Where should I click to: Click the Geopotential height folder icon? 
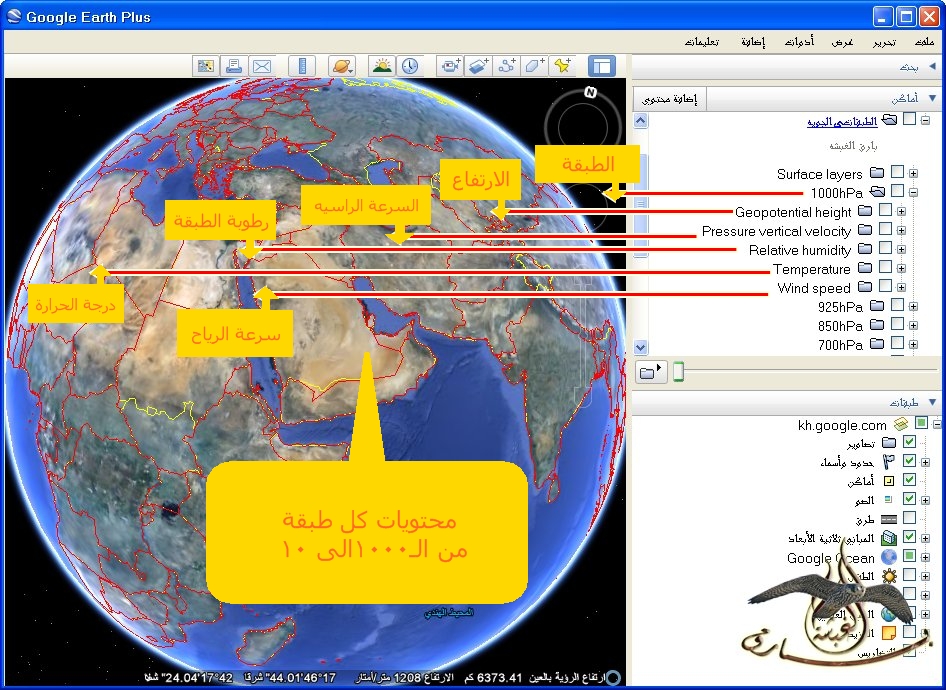pyautogui.click(x=865, y=211)
